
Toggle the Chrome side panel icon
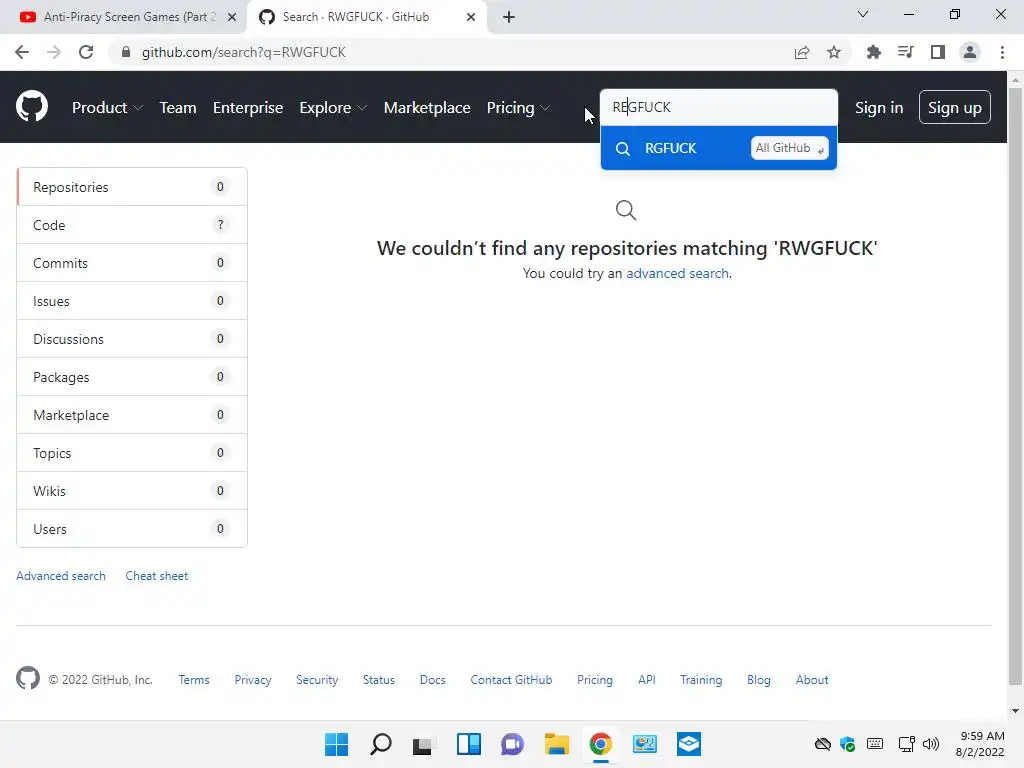938,52
